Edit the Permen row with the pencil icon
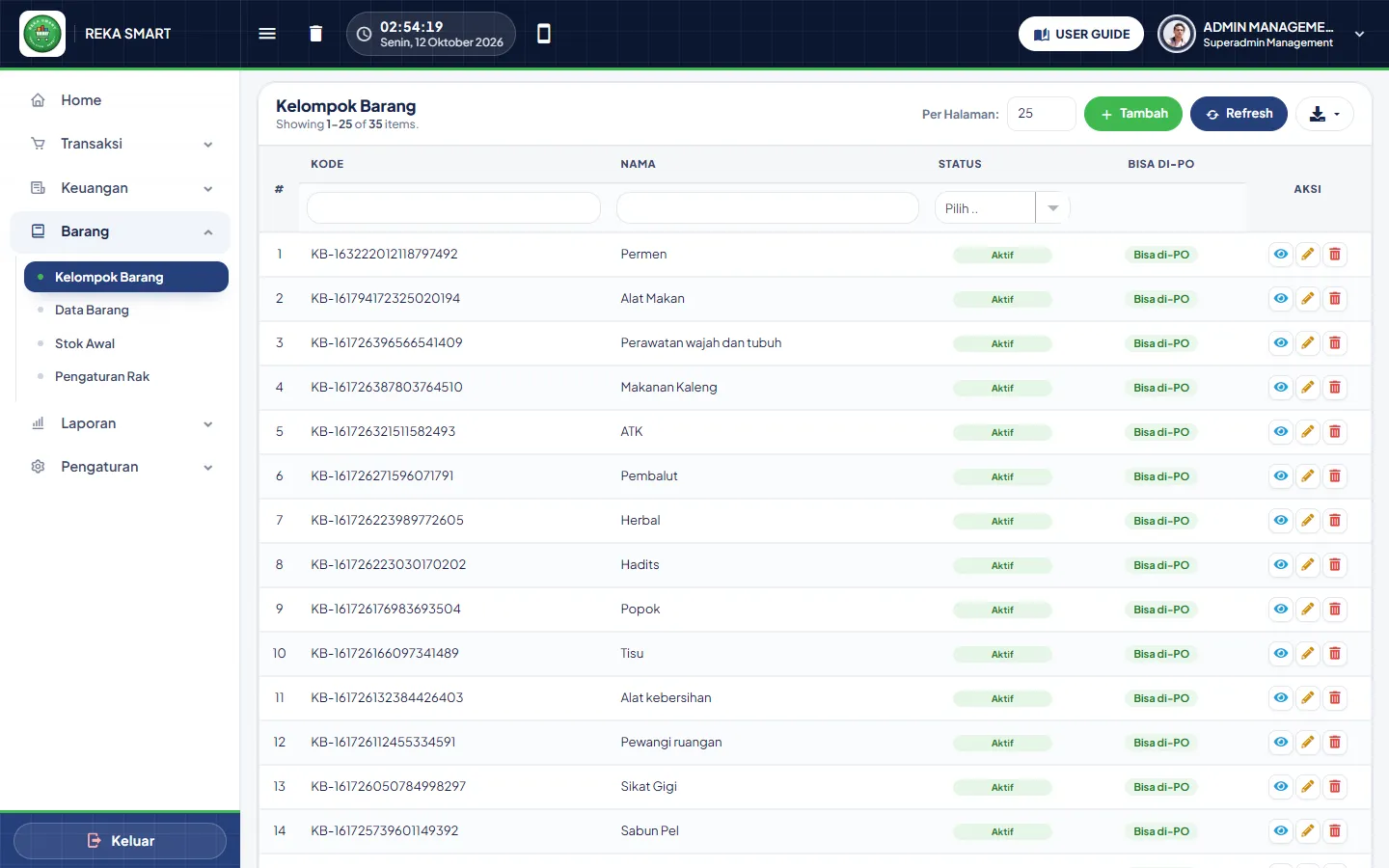Viewport: 1389px width, 868px height. (1308, 255)
